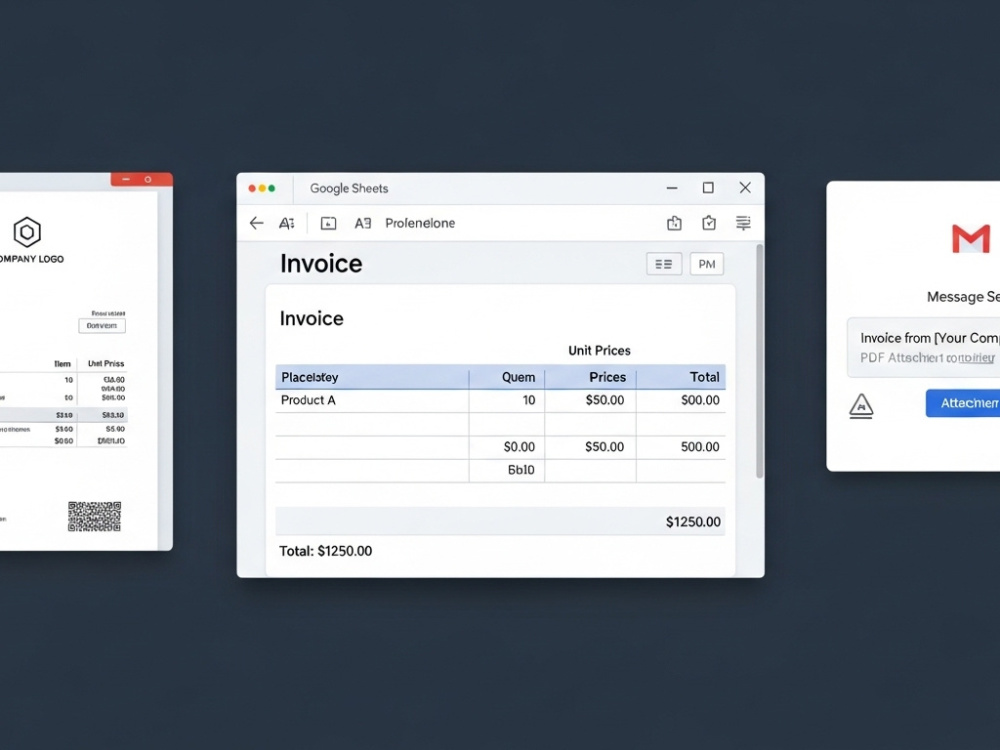Image resolution: width=1000 pixels, height=750 pixels.
Task: Click the Total: $1250.00 text
Action: coord(325,551)
